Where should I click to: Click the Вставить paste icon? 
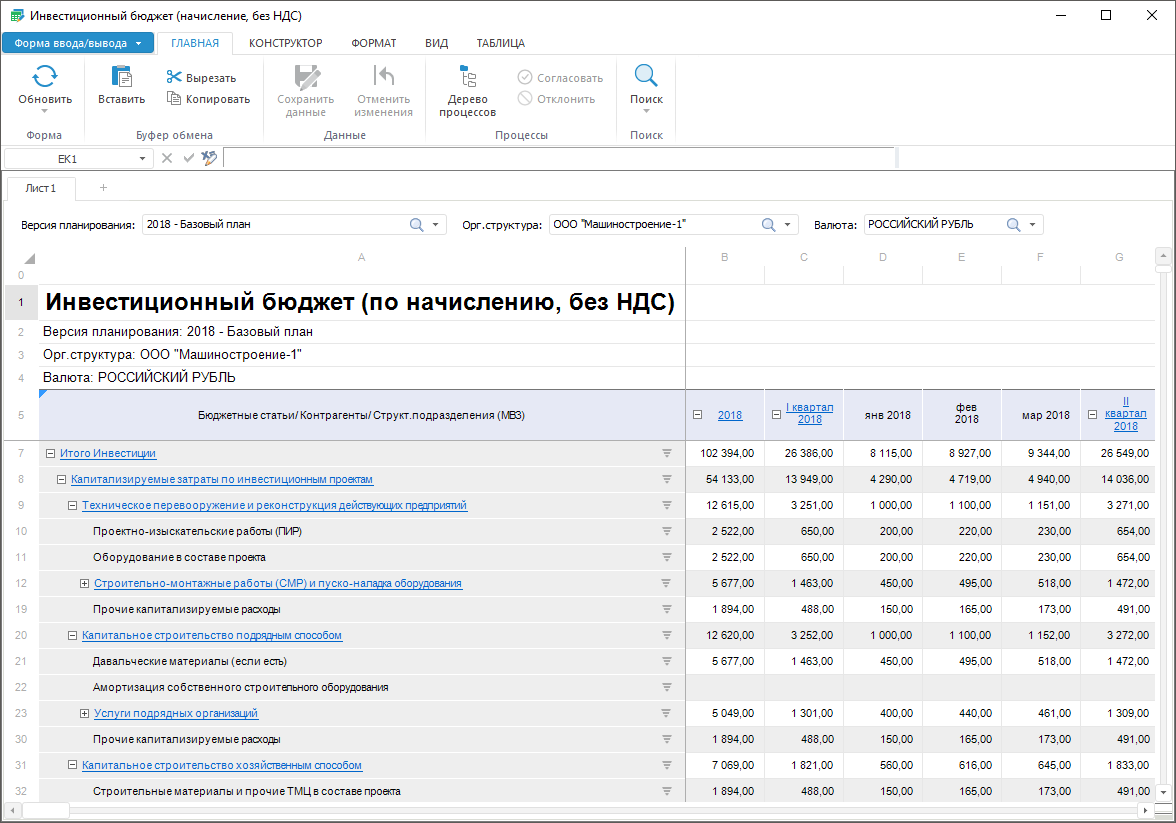tap(121, 77)
